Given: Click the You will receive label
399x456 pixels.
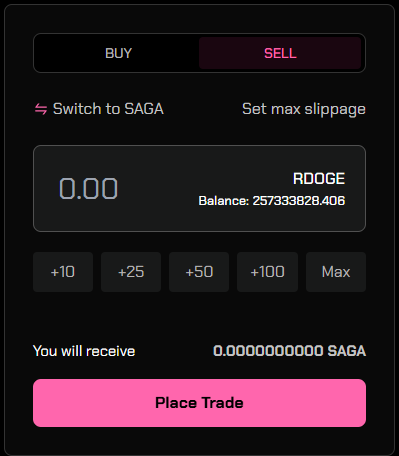Looking at the screenshot, I should pos(84,351).
